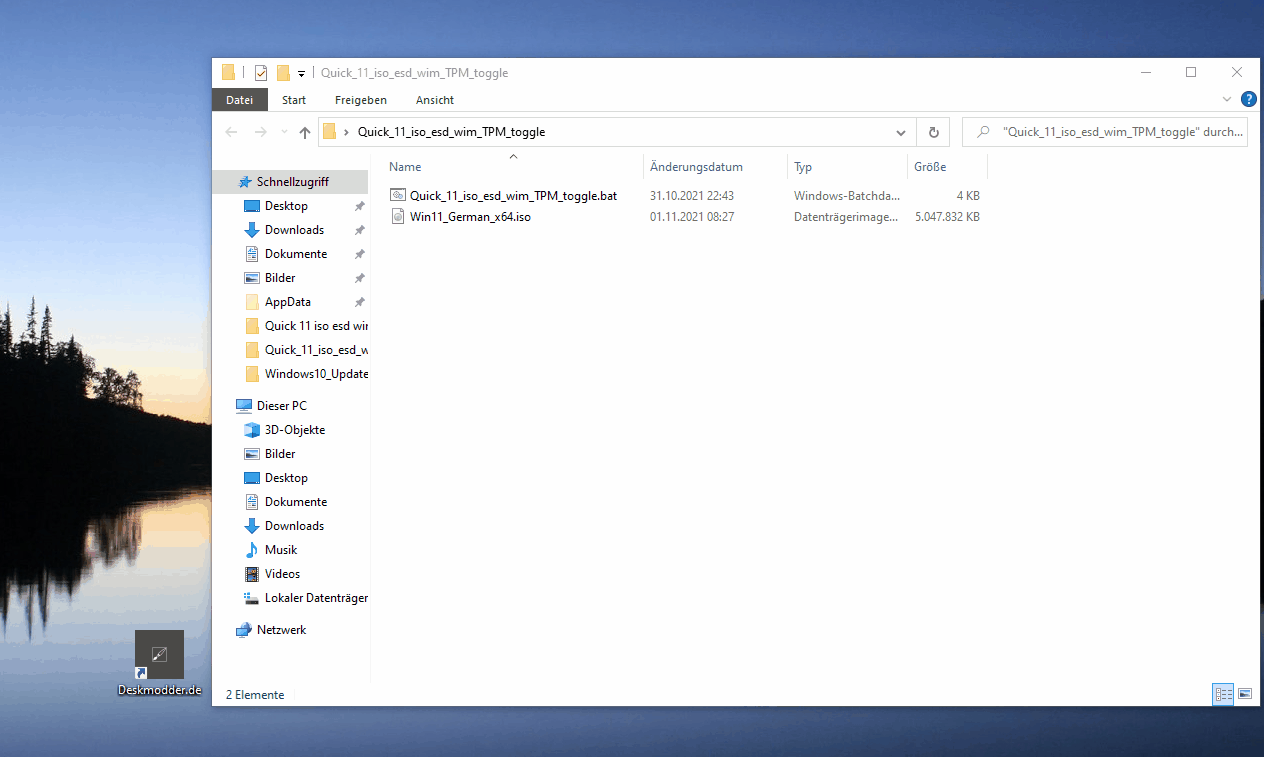Open the Freigeben ribbon tab
Screen dimensions: 1264x757
coord(361,100)
